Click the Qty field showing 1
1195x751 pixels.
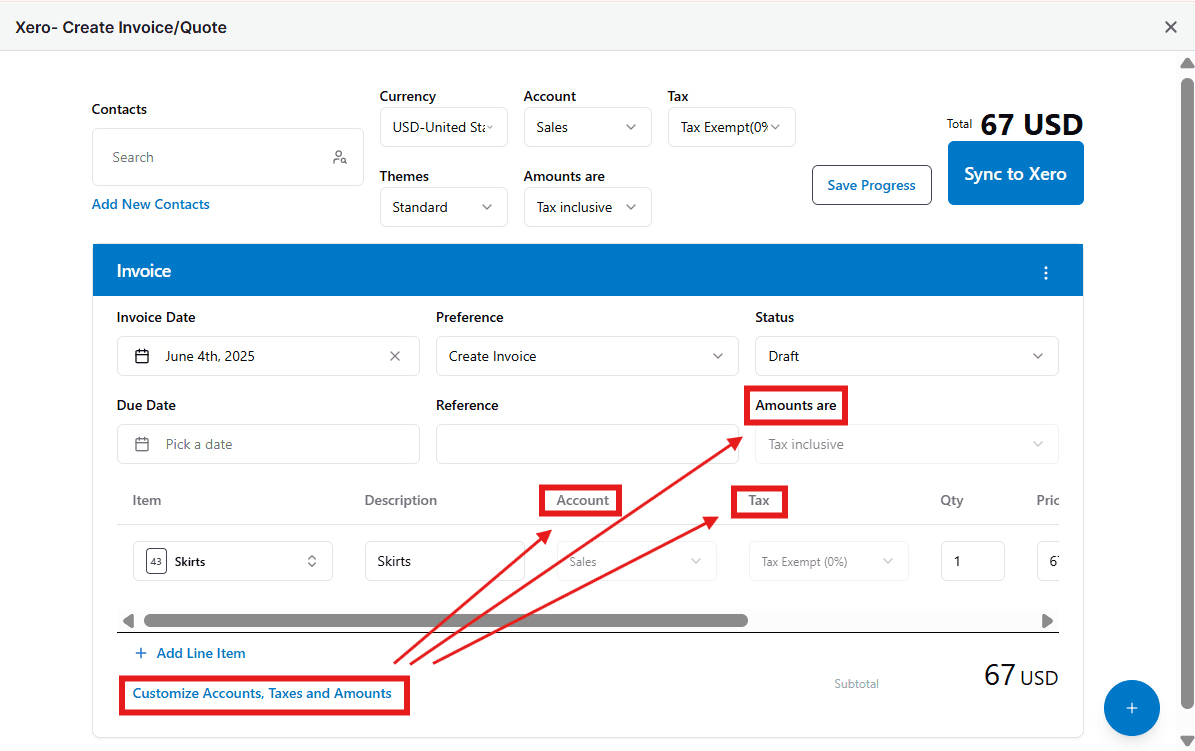click(x=972, y=561)
